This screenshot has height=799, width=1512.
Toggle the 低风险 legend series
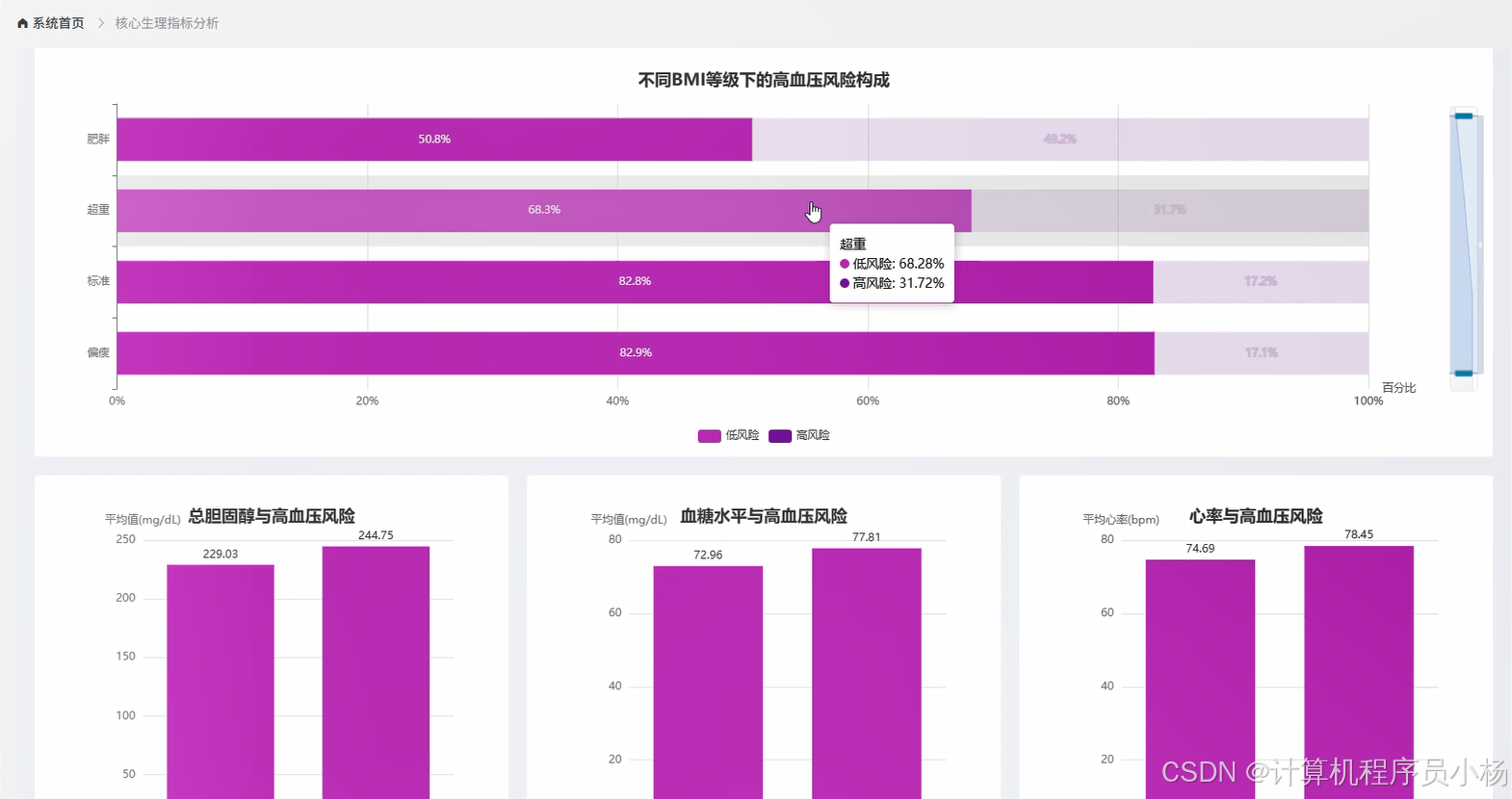(x=728, y=436)
